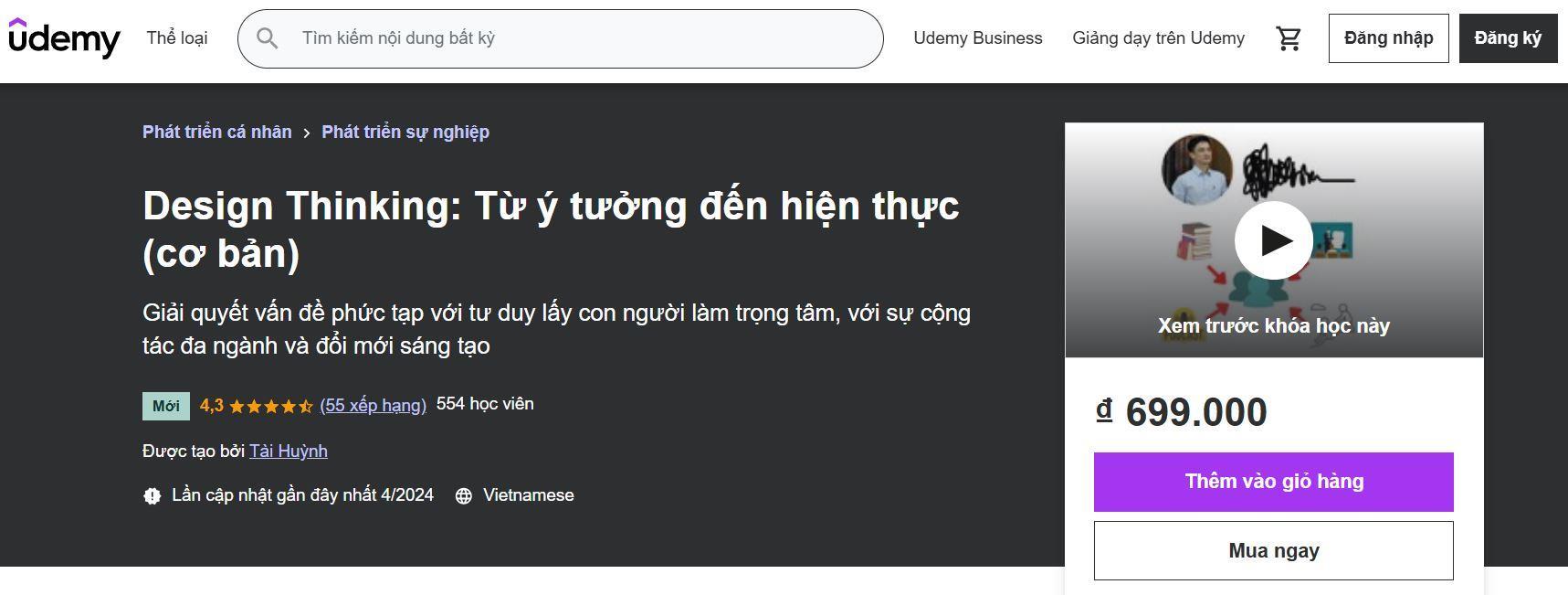Open the Thể loại categories menu
This screenshot has width=1568, height=595.
177,38
